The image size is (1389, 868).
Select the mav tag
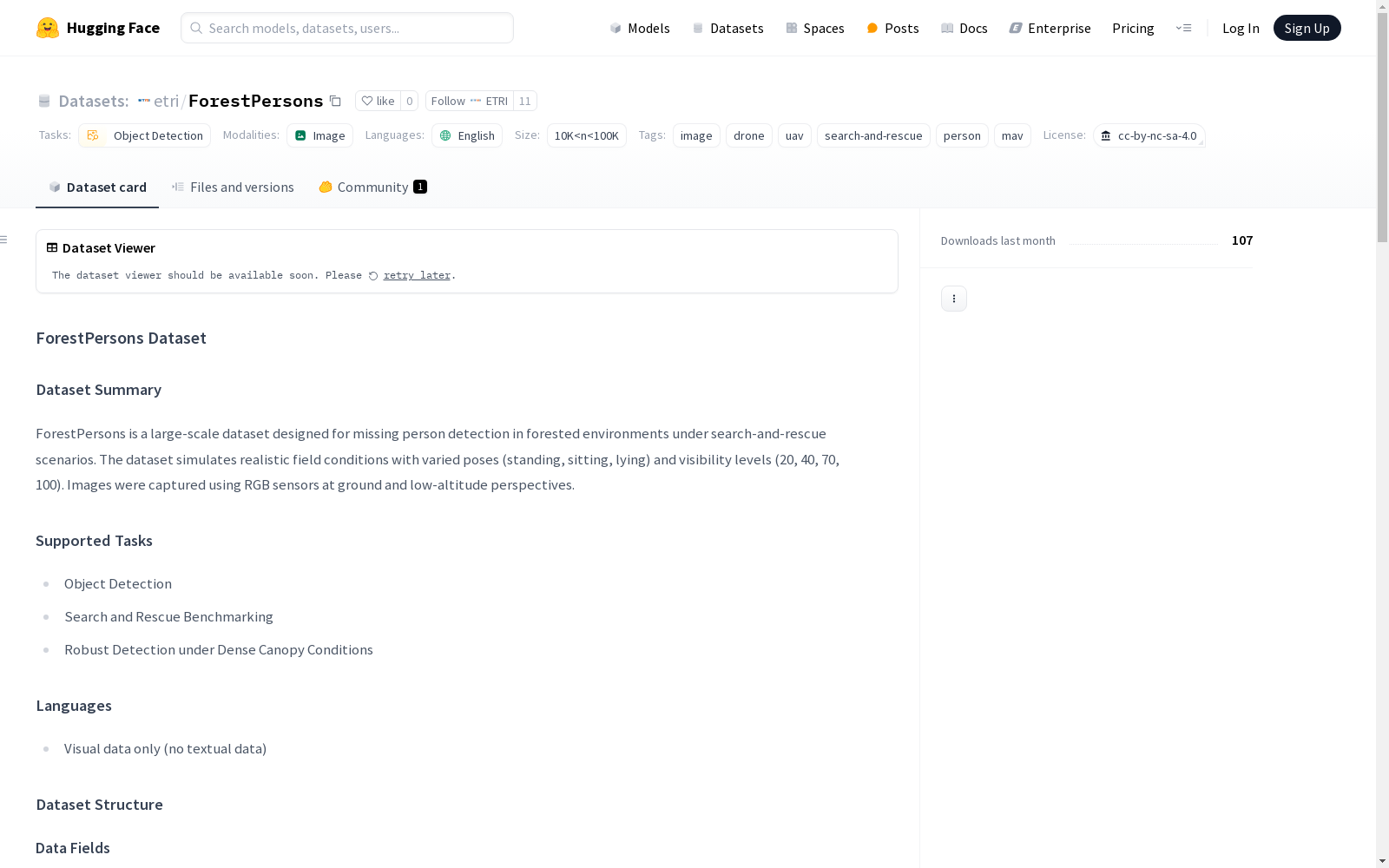pyautogui.click(x=1012, y=135)
